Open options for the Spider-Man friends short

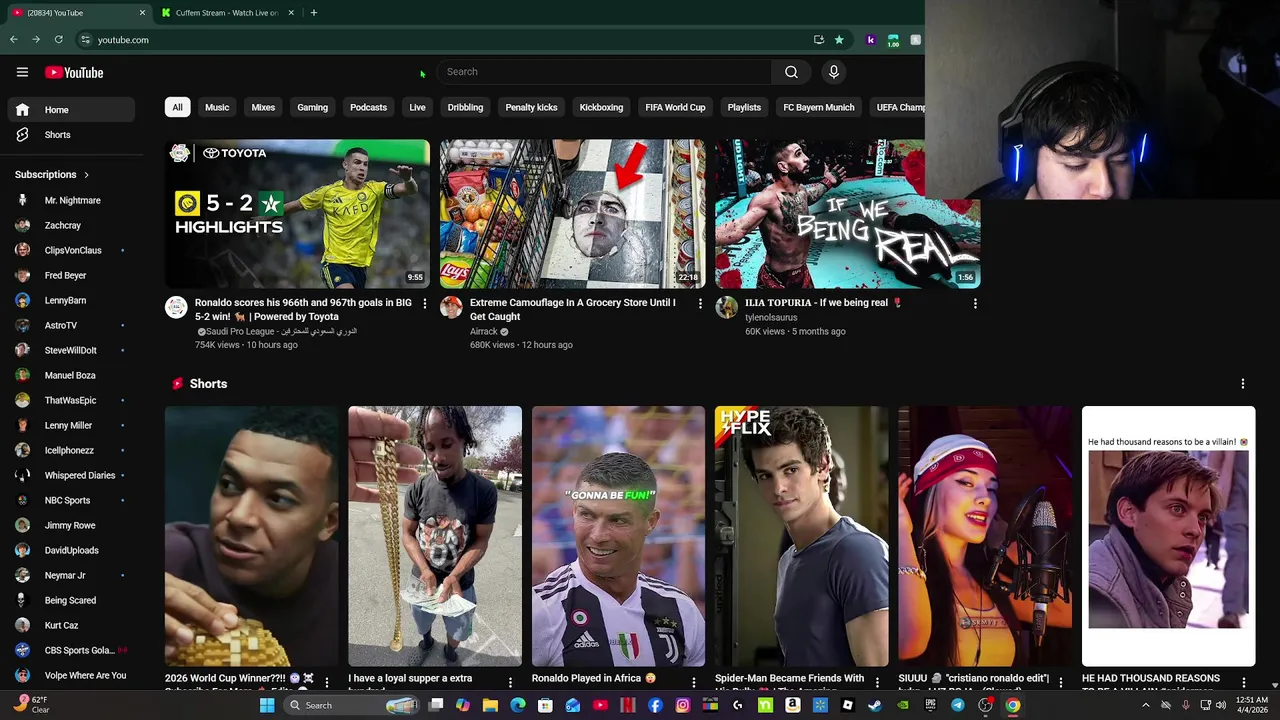pos(877,682)
